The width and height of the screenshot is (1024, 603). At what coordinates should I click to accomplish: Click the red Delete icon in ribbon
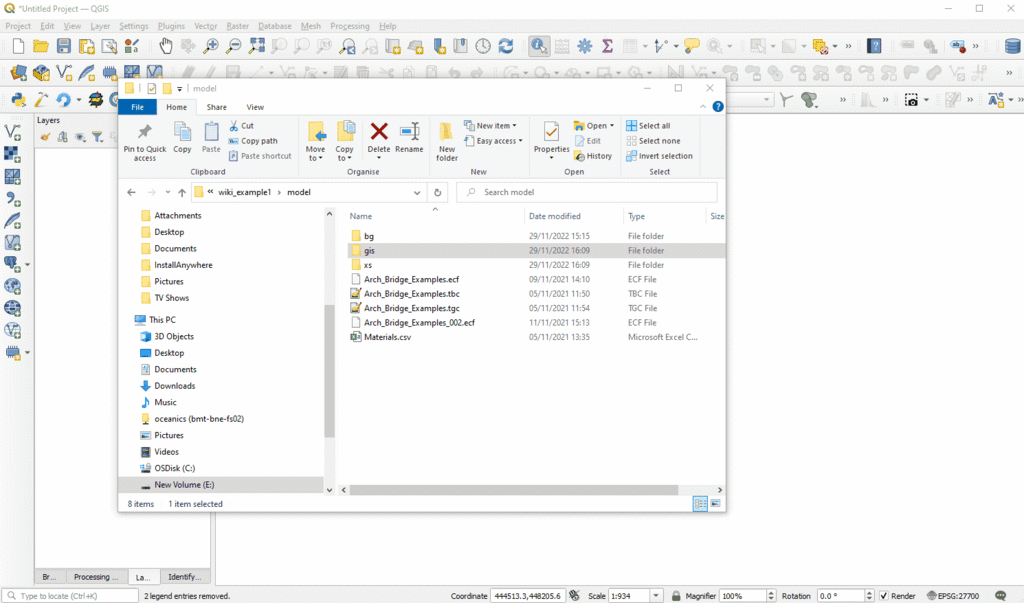[379, 138]
